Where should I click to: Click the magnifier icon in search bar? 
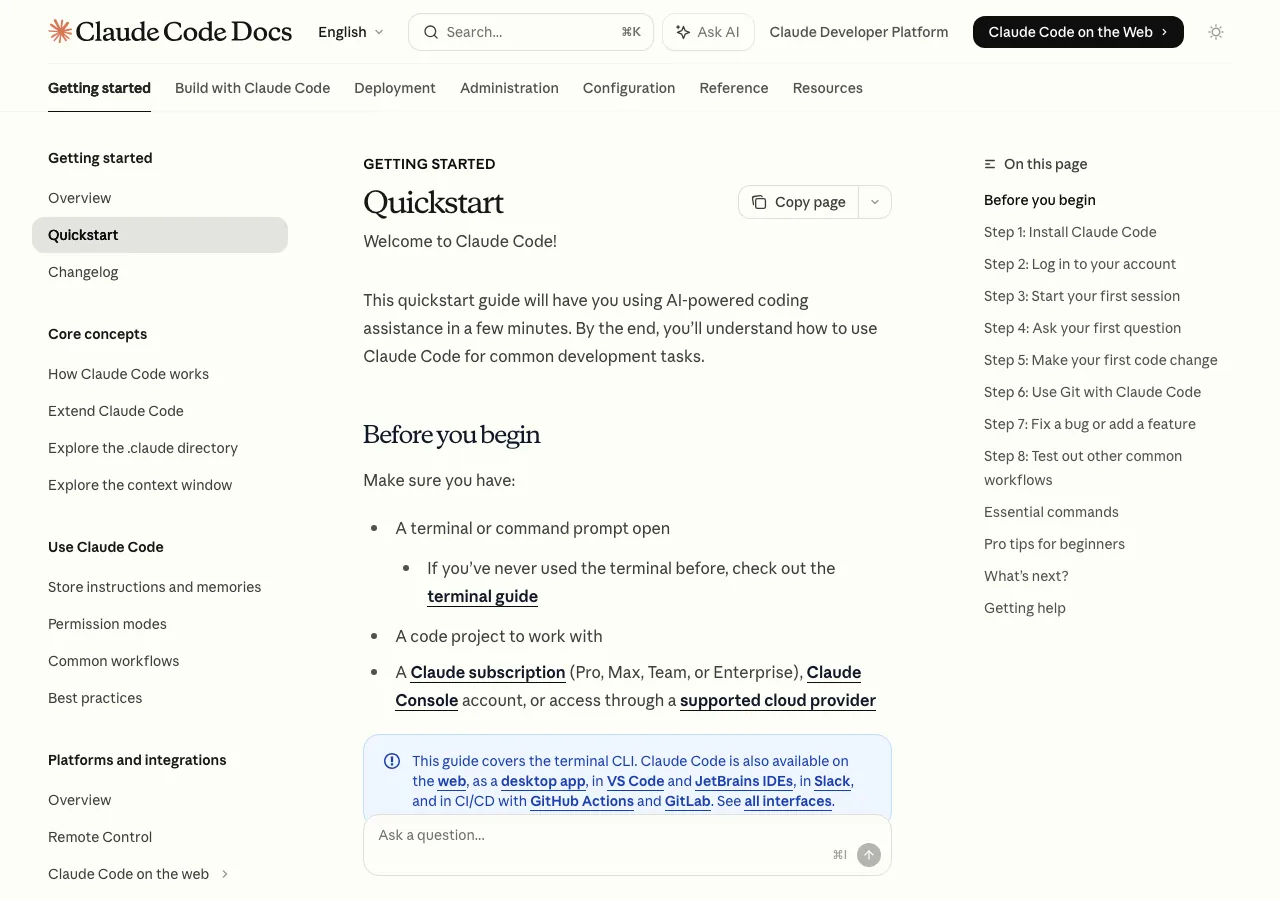[x=431, y=32]
